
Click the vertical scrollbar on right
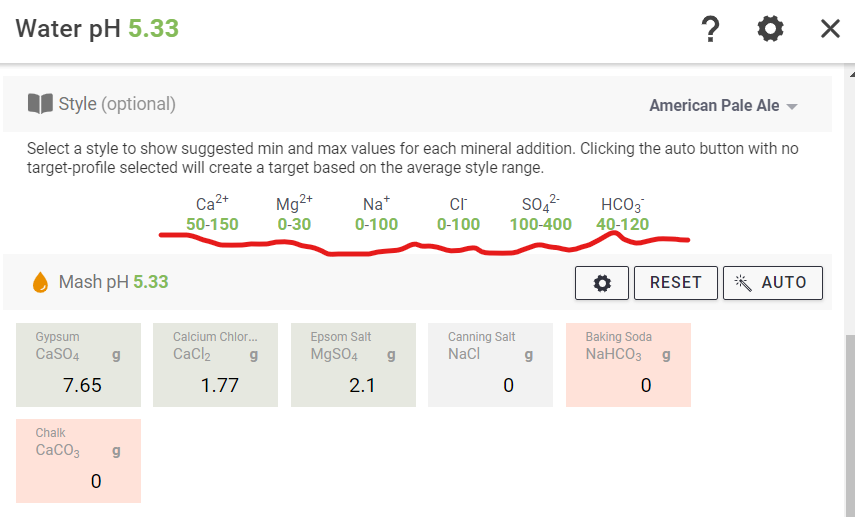pyautogui.click(x=849, y=420)
